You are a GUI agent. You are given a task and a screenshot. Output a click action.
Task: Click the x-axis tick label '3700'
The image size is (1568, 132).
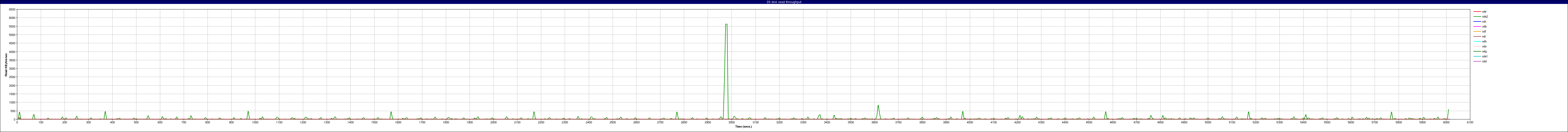click(898, 122)
